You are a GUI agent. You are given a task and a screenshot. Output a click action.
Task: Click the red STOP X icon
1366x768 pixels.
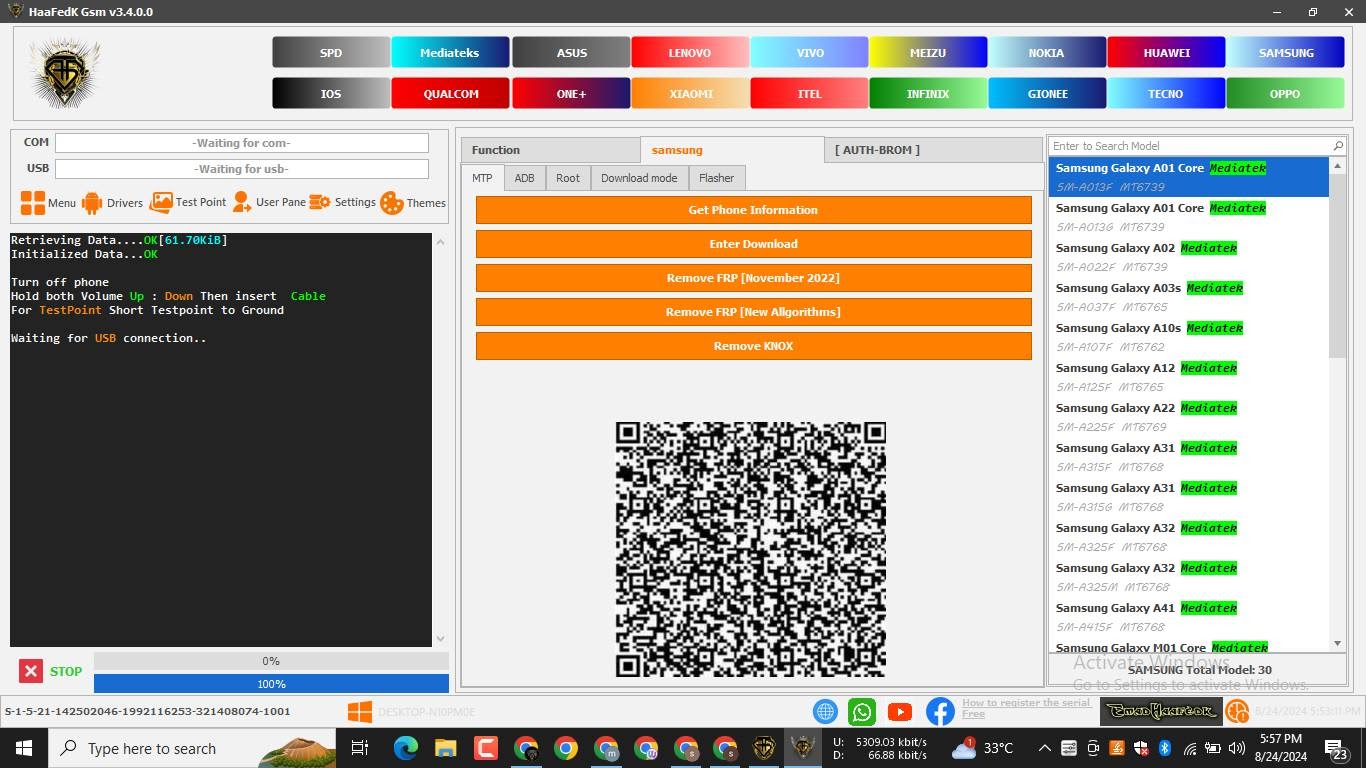(31, 672)
